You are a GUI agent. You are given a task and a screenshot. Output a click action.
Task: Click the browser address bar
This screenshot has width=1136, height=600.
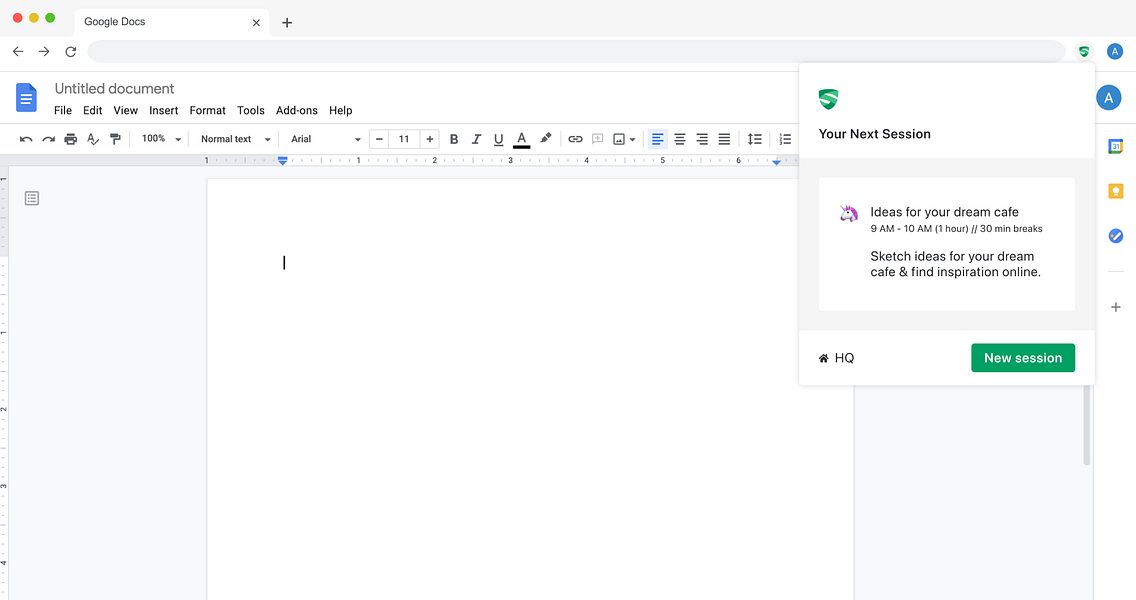pos(576,51)
